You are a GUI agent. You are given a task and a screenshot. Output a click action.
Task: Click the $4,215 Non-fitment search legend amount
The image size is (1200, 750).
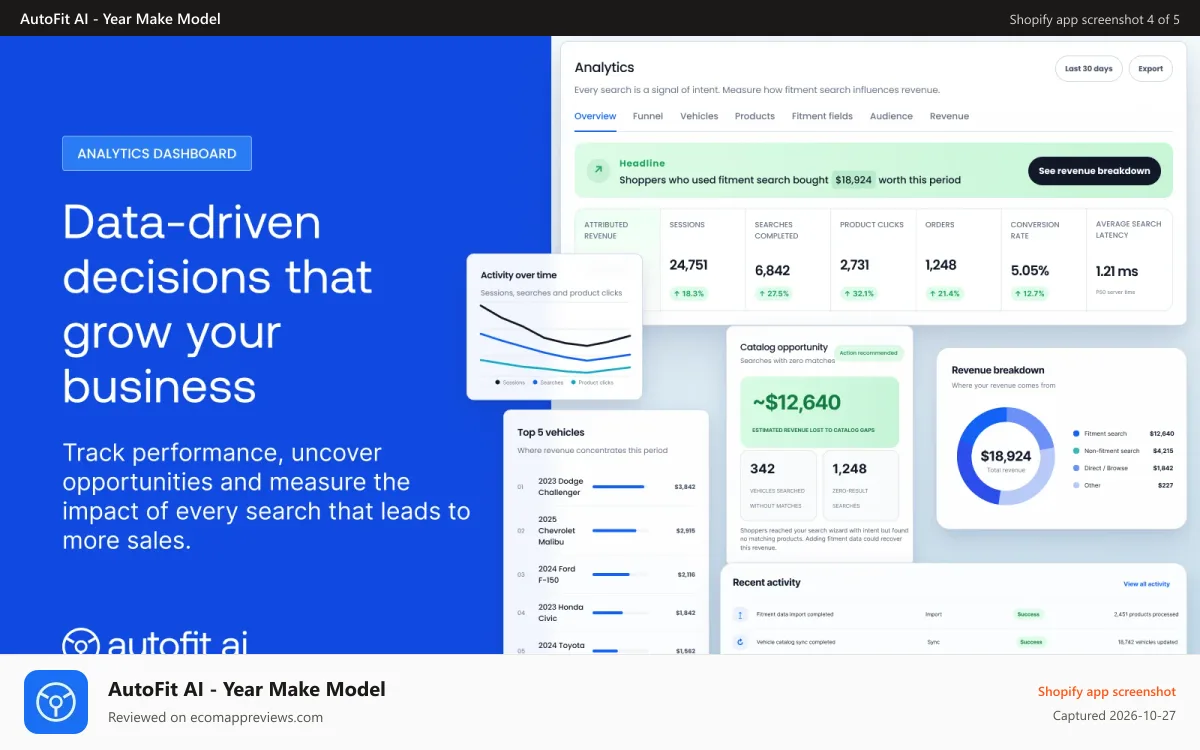point(1163,451)
